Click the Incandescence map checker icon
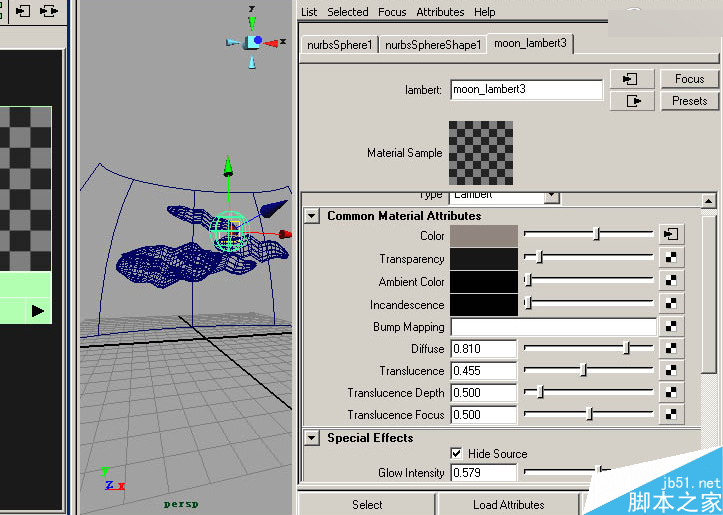This screenshot has width=723, height=515. tap(671, 303)
